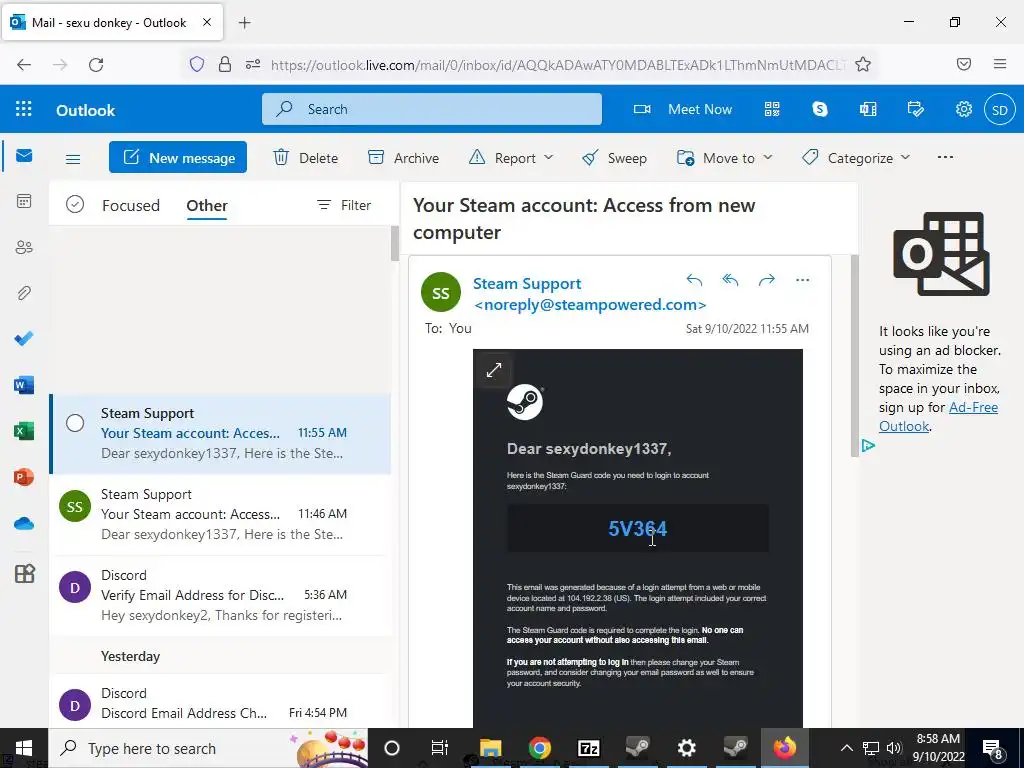Open Skype from the Outlook header

[820, 109]
